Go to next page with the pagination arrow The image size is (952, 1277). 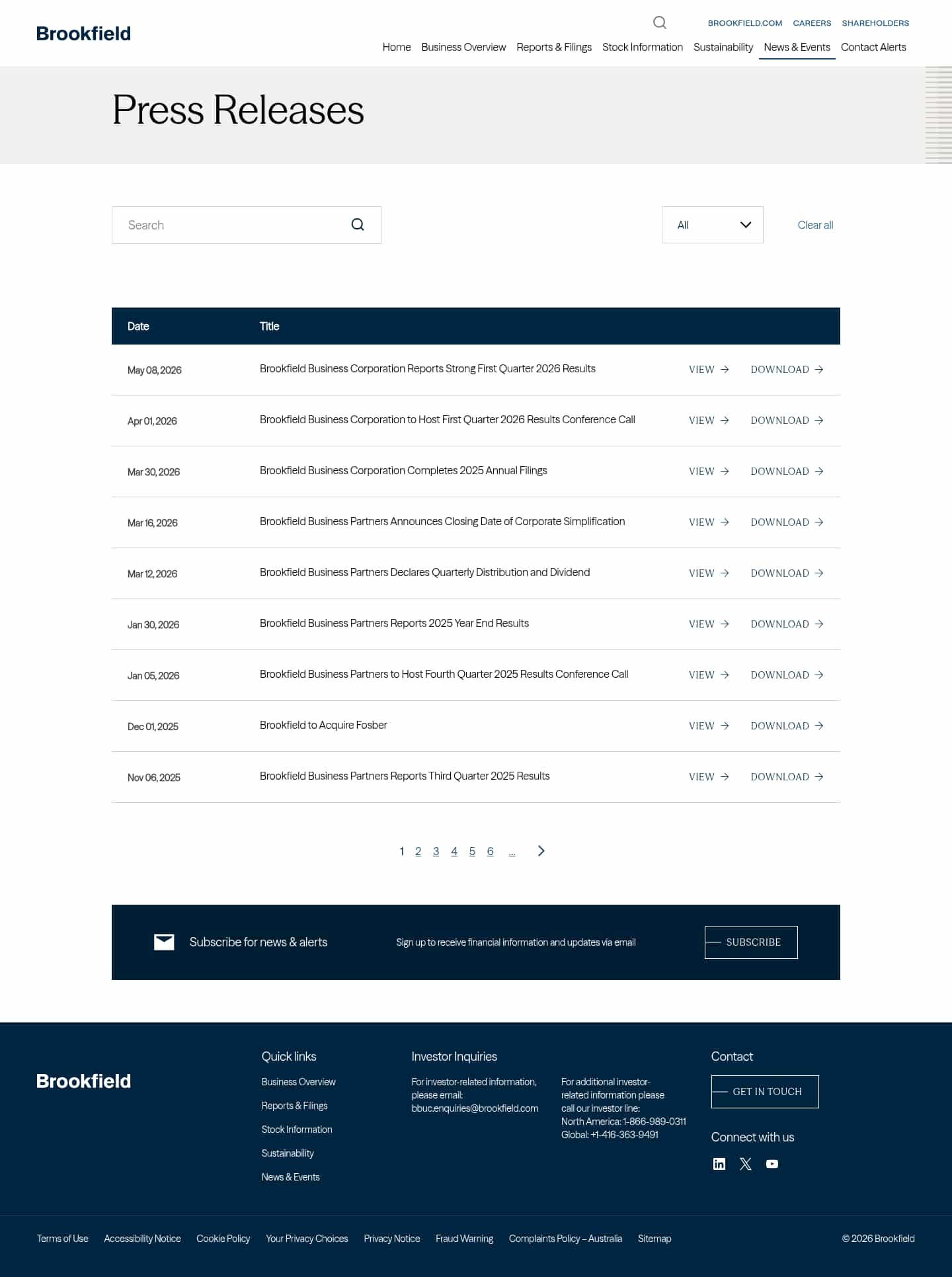point(541,851)
